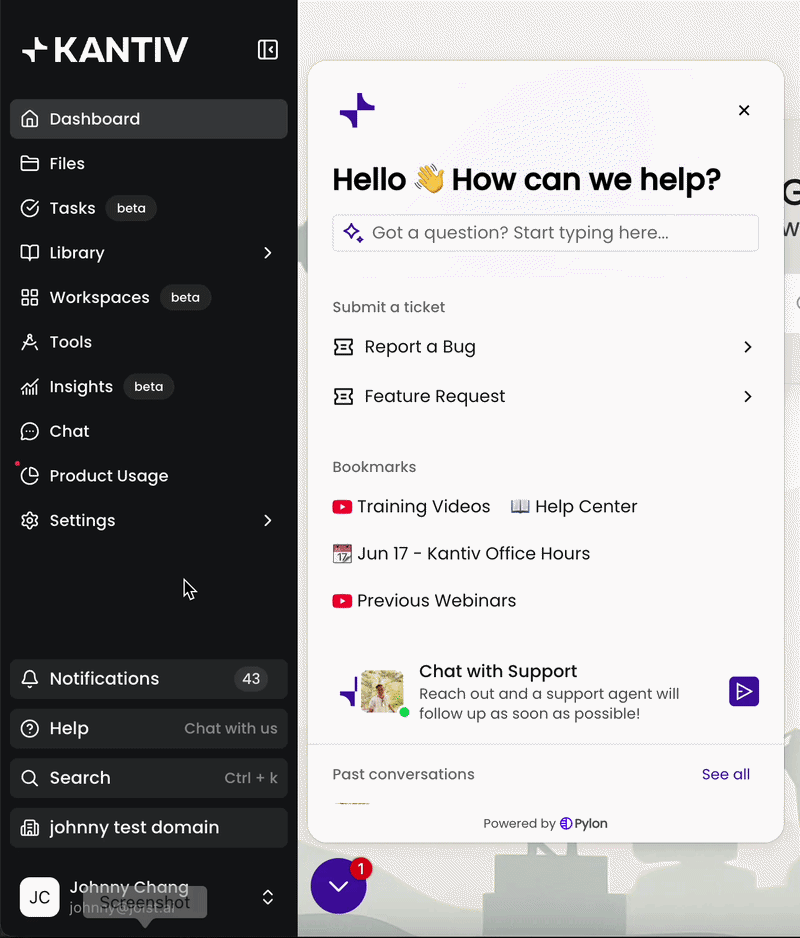Open the Previous Webinars bookmark
Screen dimensions: 800x938
[x=424, y=601]
